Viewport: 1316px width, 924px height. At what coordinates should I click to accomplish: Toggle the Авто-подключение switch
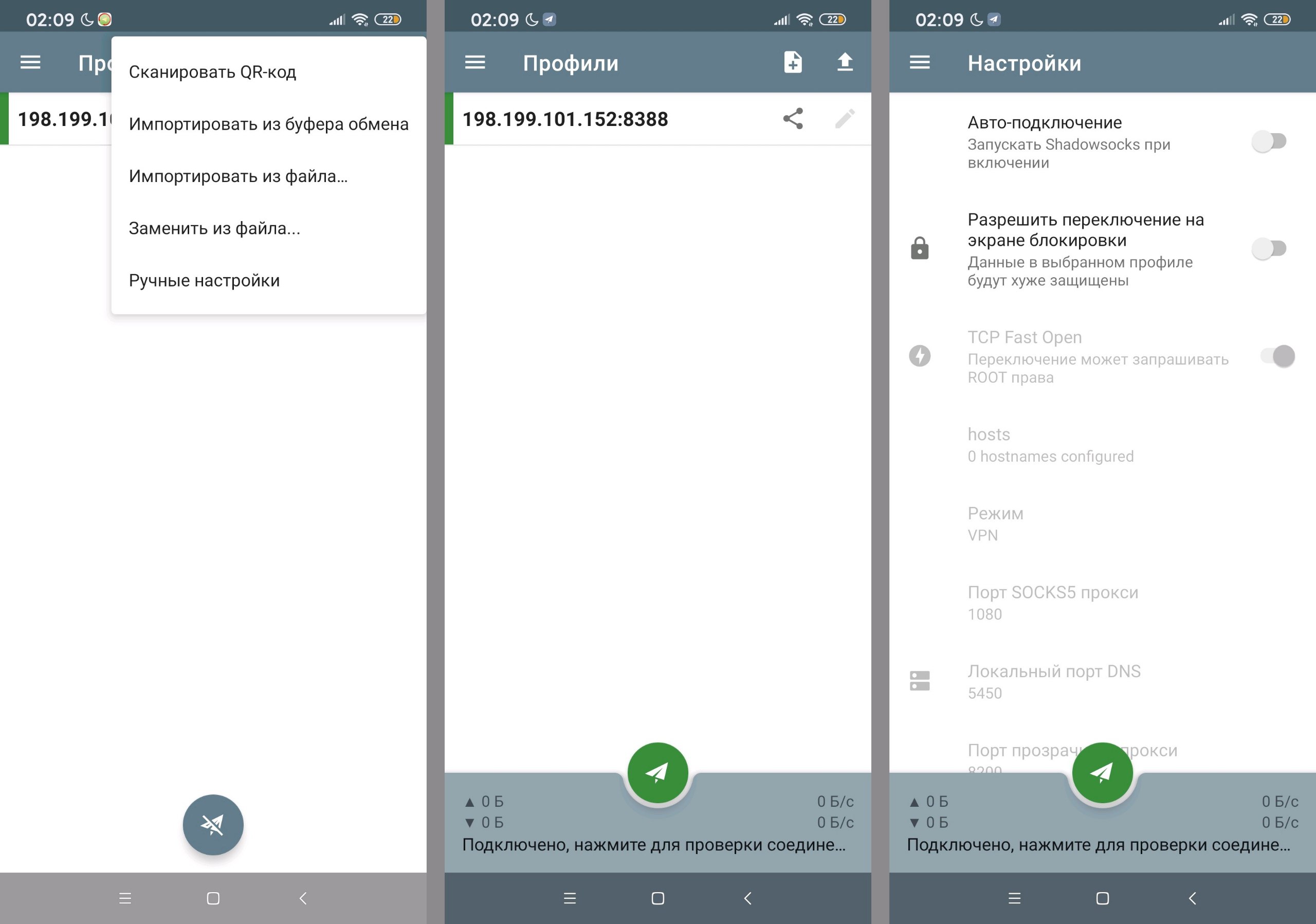point(1269,141)
